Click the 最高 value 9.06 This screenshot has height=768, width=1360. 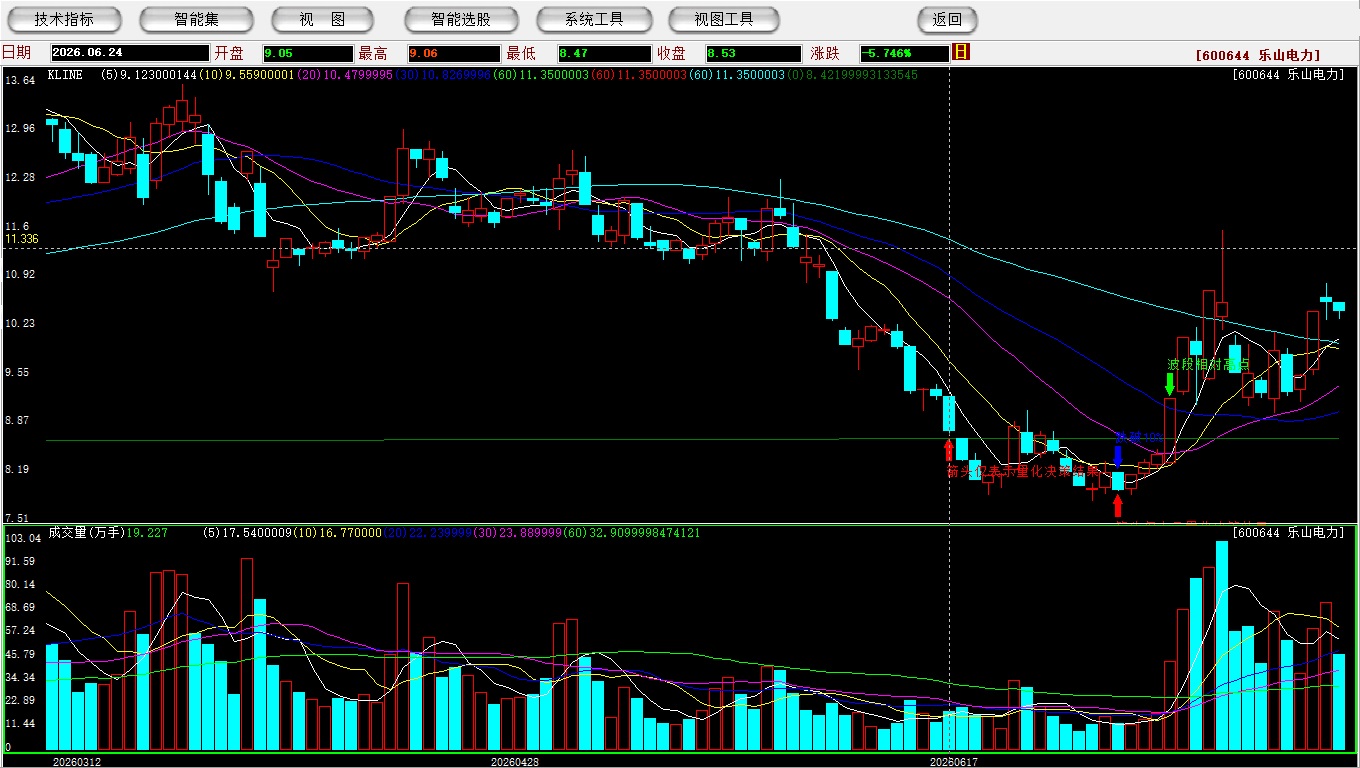click(x=453, y=54)
